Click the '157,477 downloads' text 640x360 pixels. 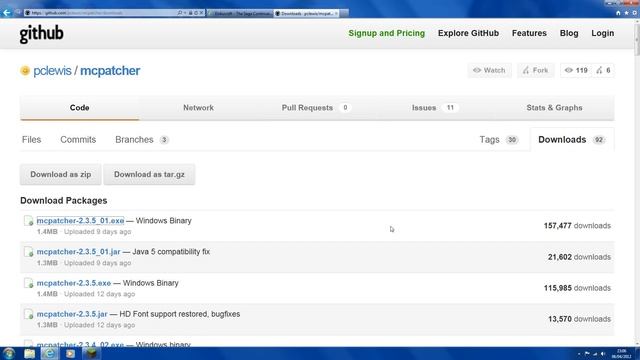point(577,226)
